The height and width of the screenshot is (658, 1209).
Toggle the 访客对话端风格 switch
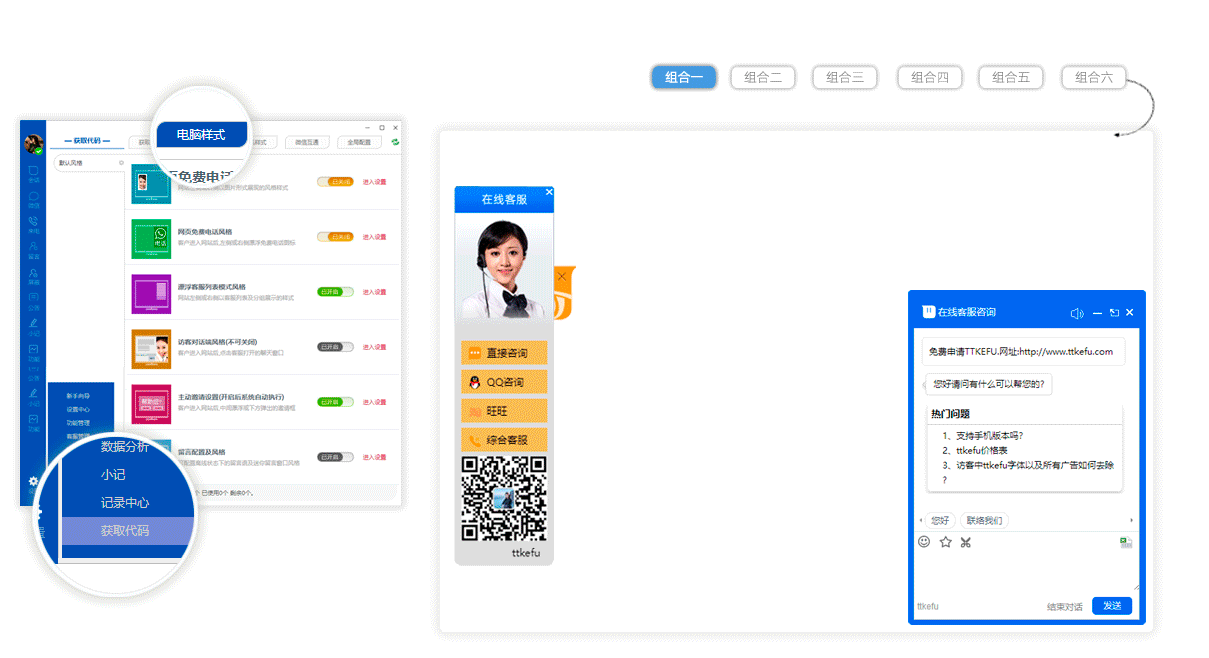pyautogui.click(x=335, y=347)
